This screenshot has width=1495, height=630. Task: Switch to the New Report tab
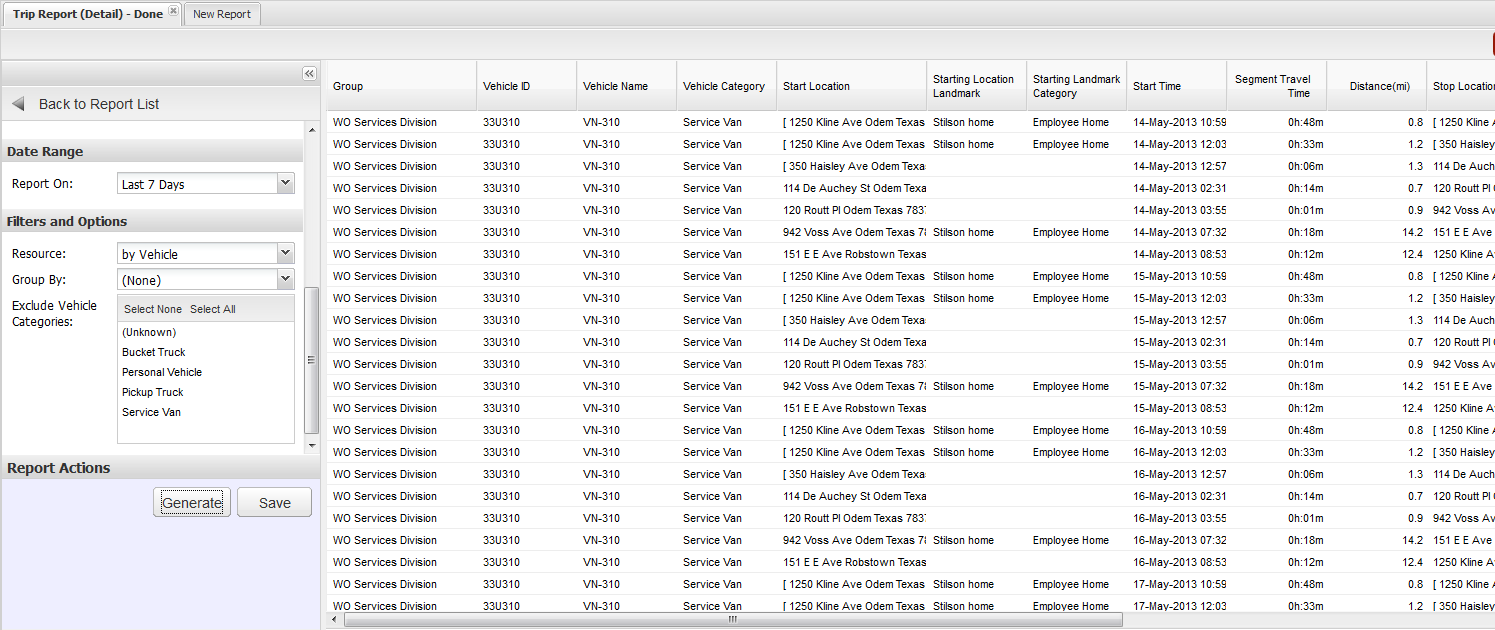[222, 13]
